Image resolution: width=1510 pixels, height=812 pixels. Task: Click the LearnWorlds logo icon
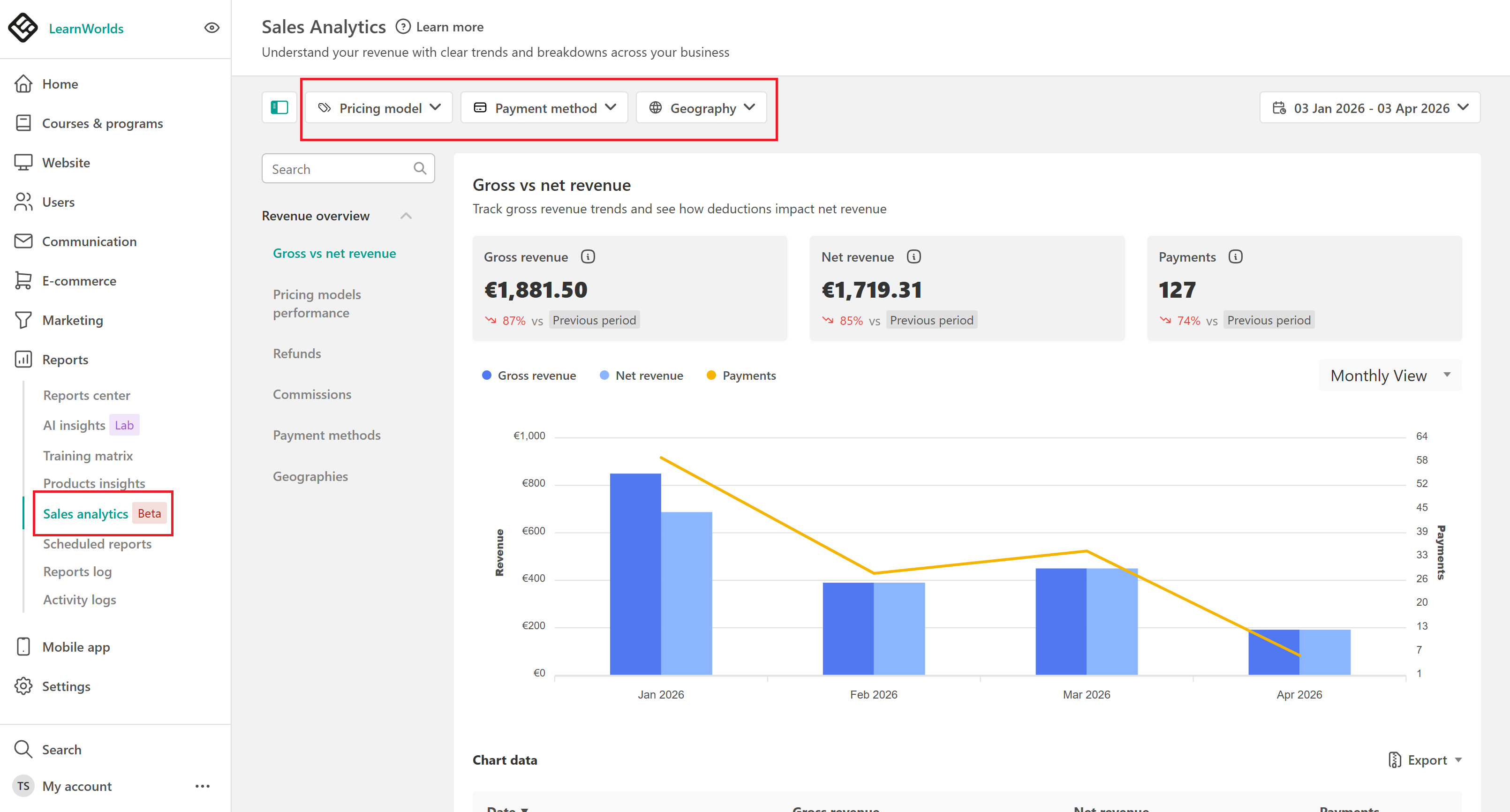23,28
